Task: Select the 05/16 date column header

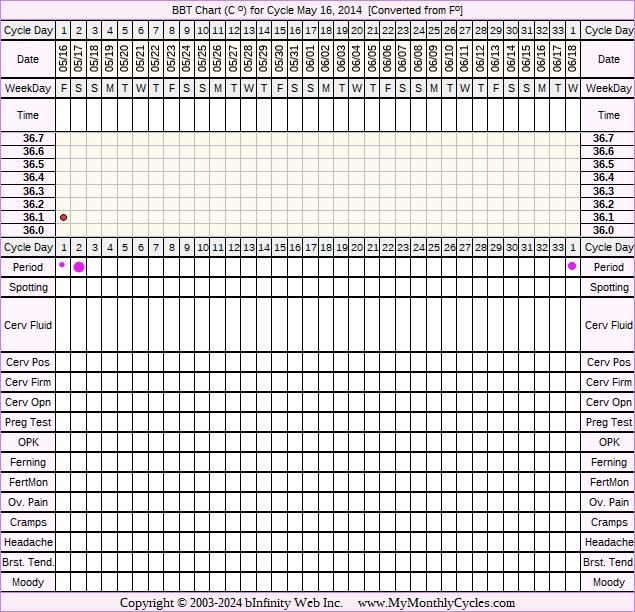Action: [x=63, y=59]
